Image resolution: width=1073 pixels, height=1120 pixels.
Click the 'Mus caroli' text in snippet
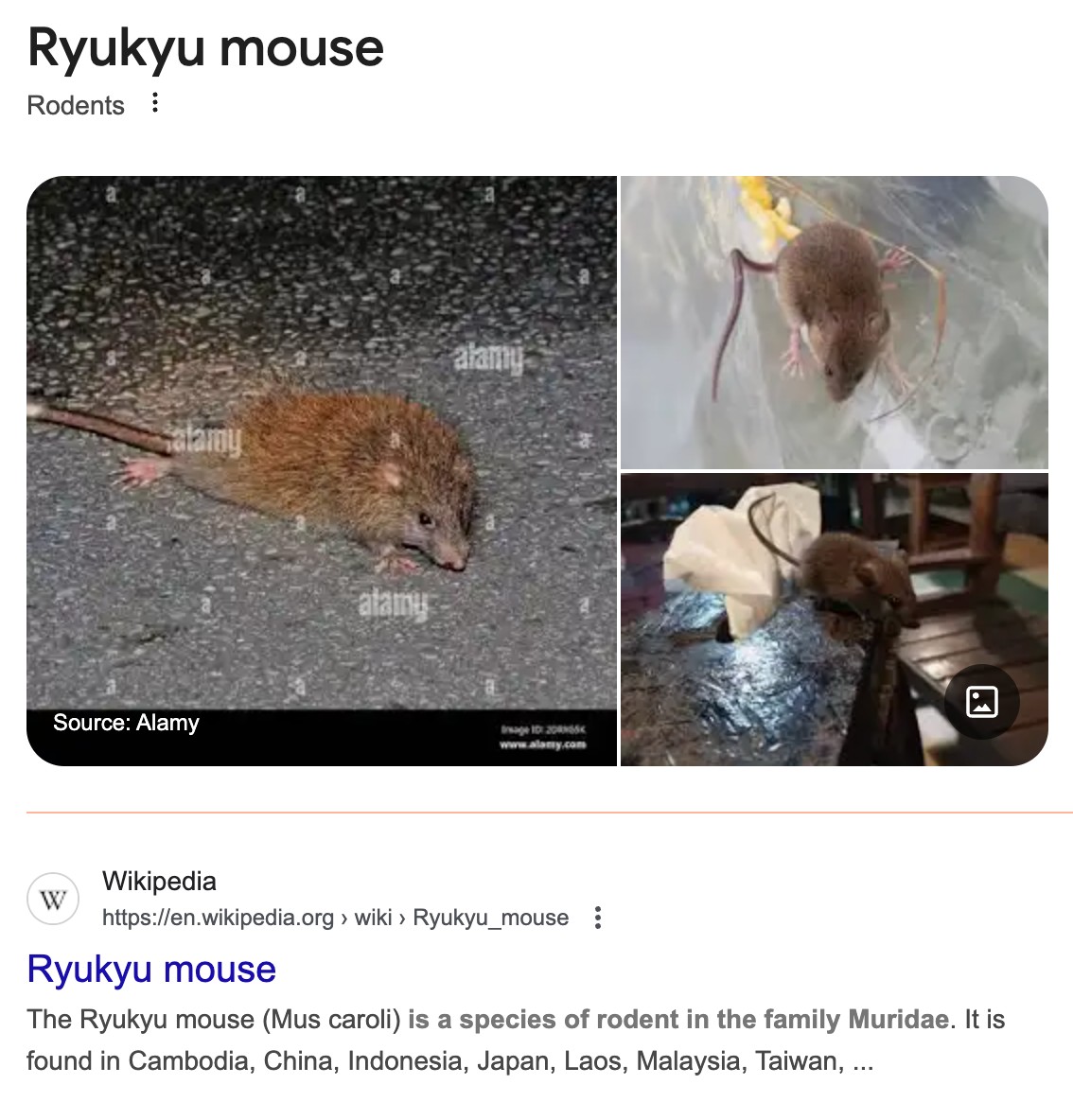[x=331, y=1020]
